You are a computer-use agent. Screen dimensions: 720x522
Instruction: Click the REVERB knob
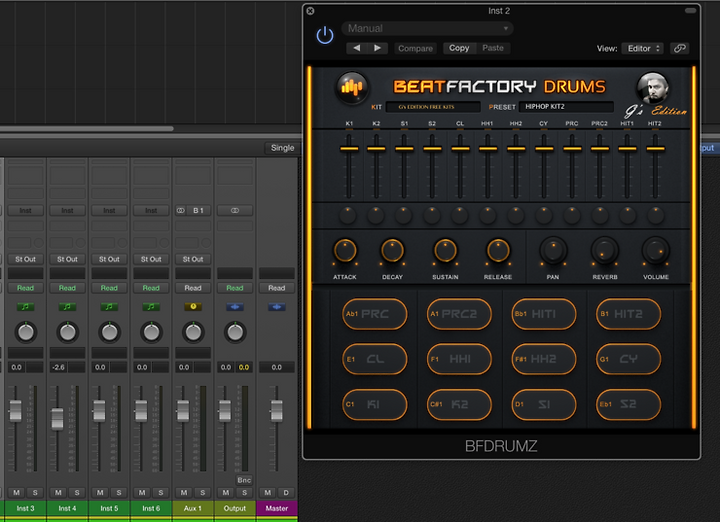[605, 250]
